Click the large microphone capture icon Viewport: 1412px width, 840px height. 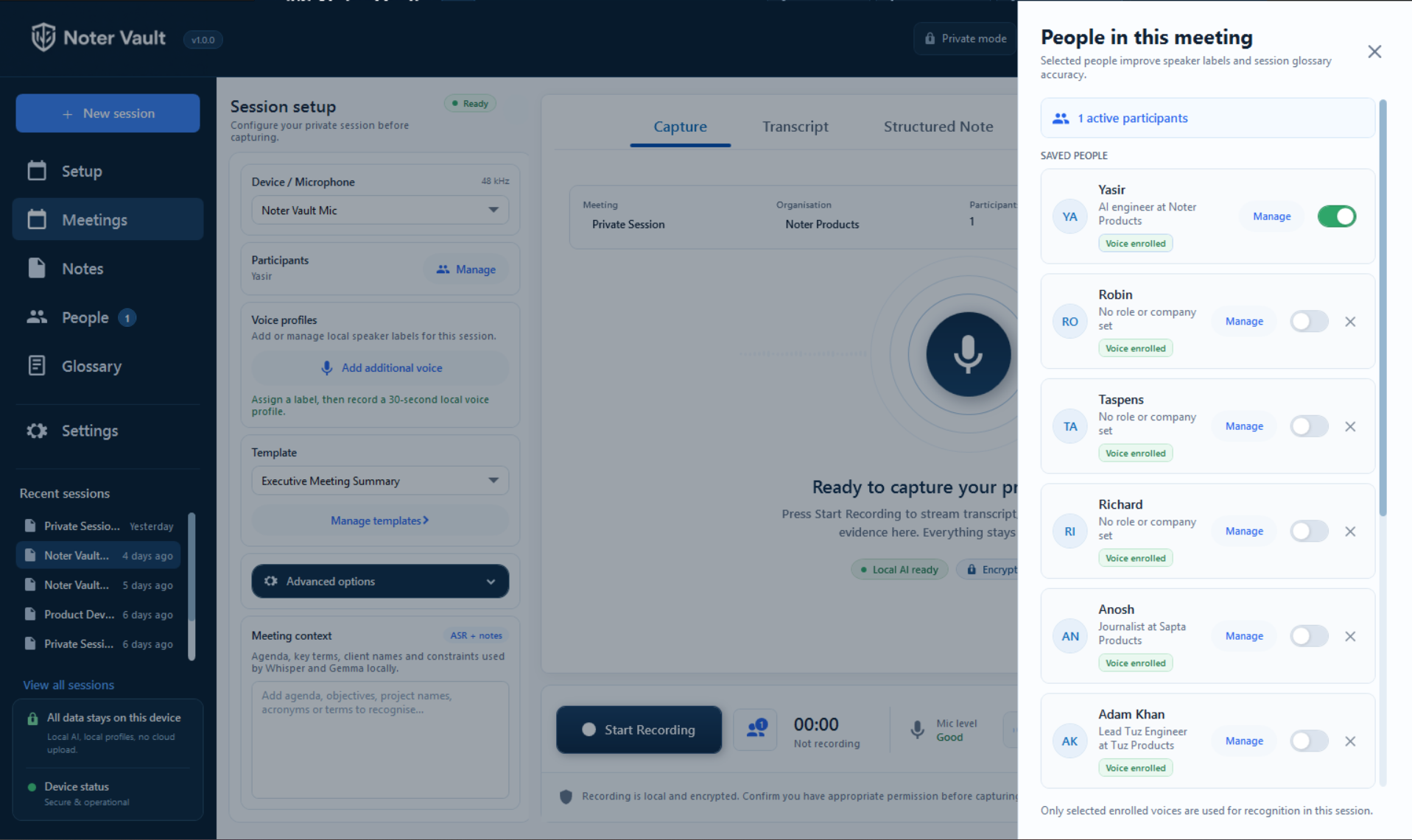(968, 354)
